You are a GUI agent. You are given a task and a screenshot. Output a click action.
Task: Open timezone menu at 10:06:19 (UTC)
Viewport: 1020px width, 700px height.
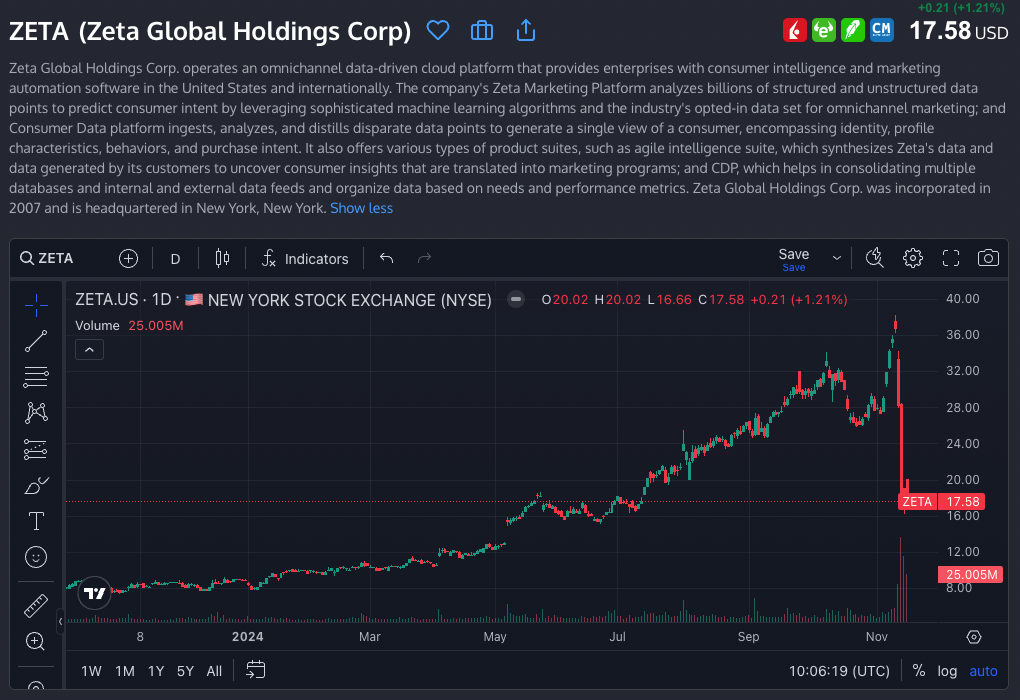pos(839,671)
